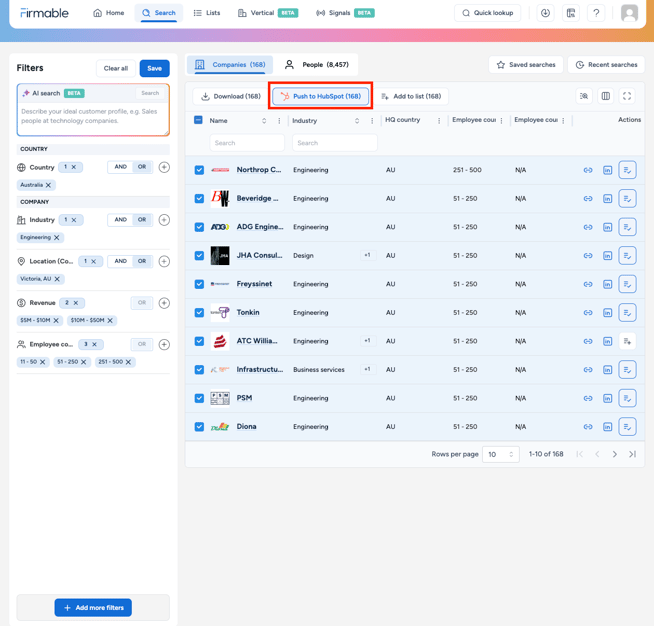Click Add to list (168) button

click(411, 96)
